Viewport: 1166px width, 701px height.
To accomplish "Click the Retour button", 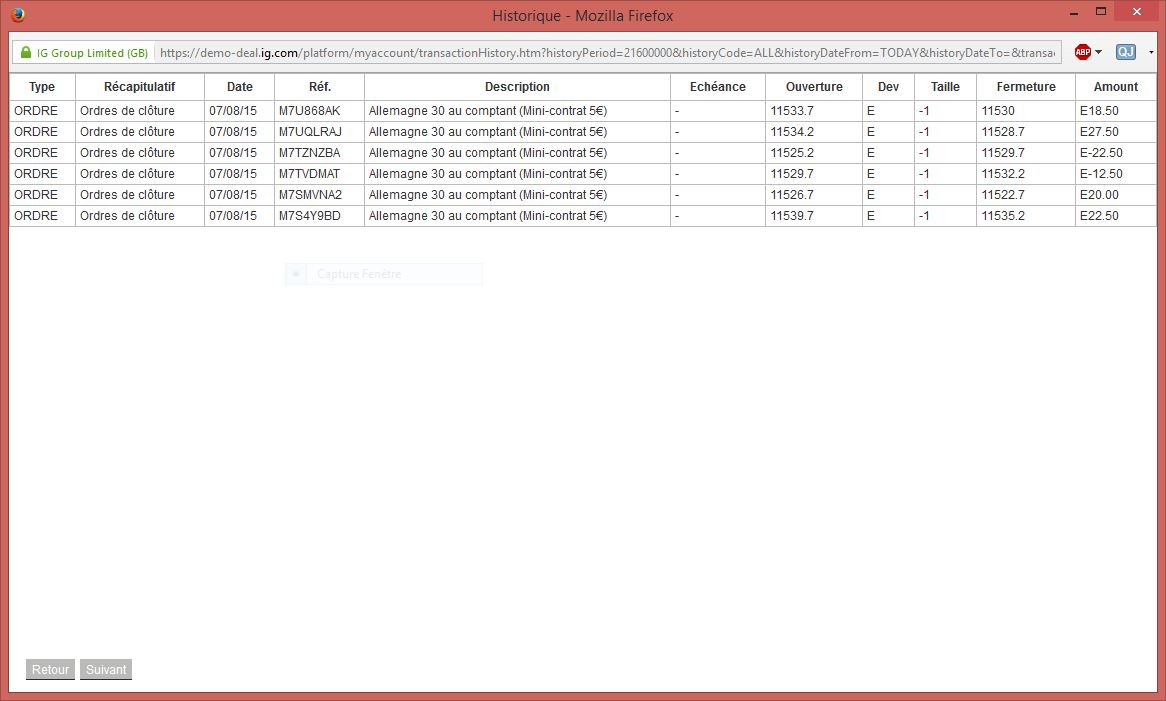I will [50, 669].
